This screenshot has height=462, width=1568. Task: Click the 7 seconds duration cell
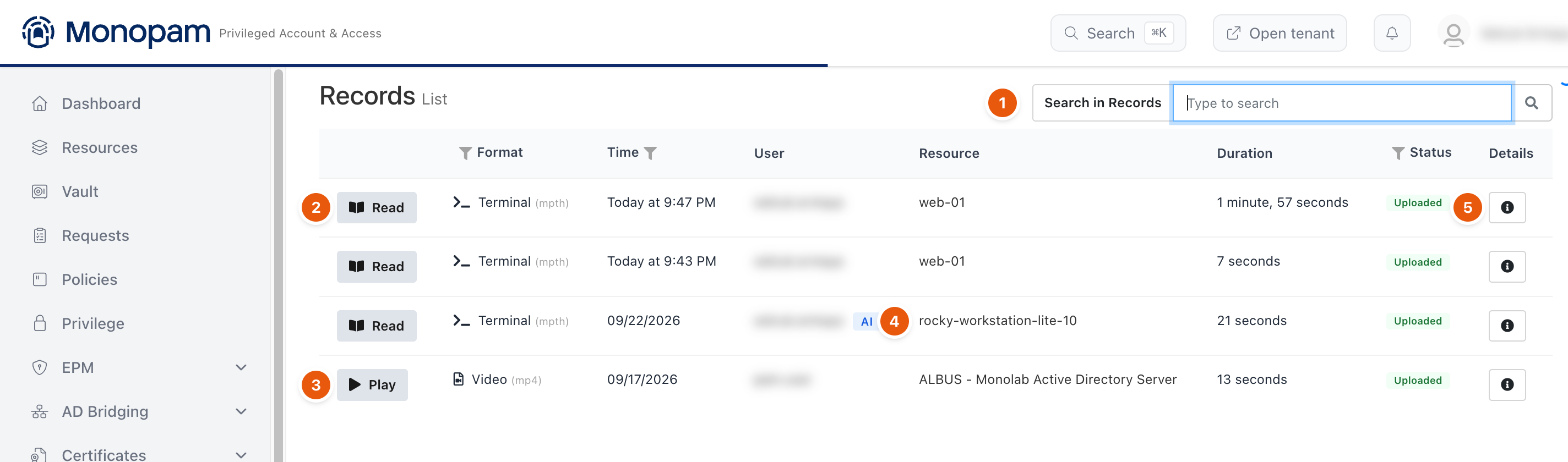click(1248, 262)
